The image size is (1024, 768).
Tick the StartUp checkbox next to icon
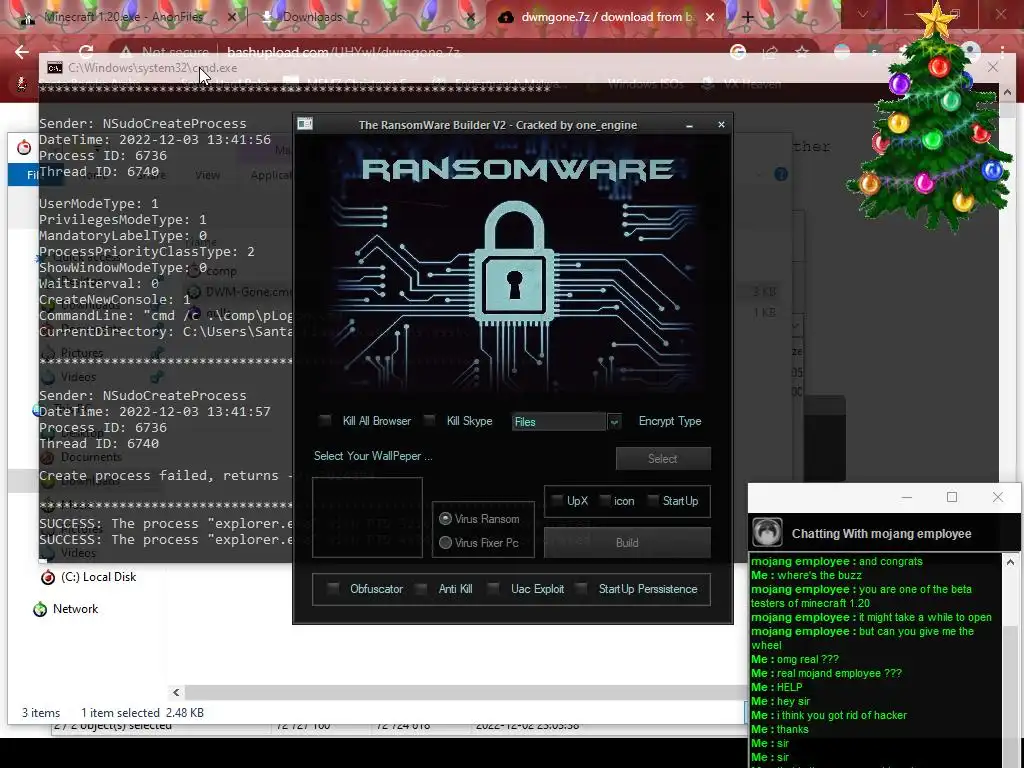(653, 501)
